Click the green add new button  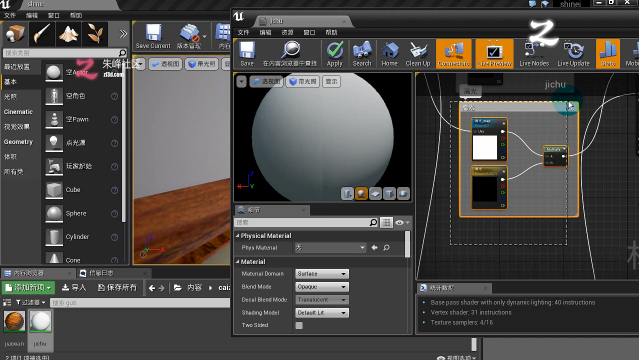point(28,287)
